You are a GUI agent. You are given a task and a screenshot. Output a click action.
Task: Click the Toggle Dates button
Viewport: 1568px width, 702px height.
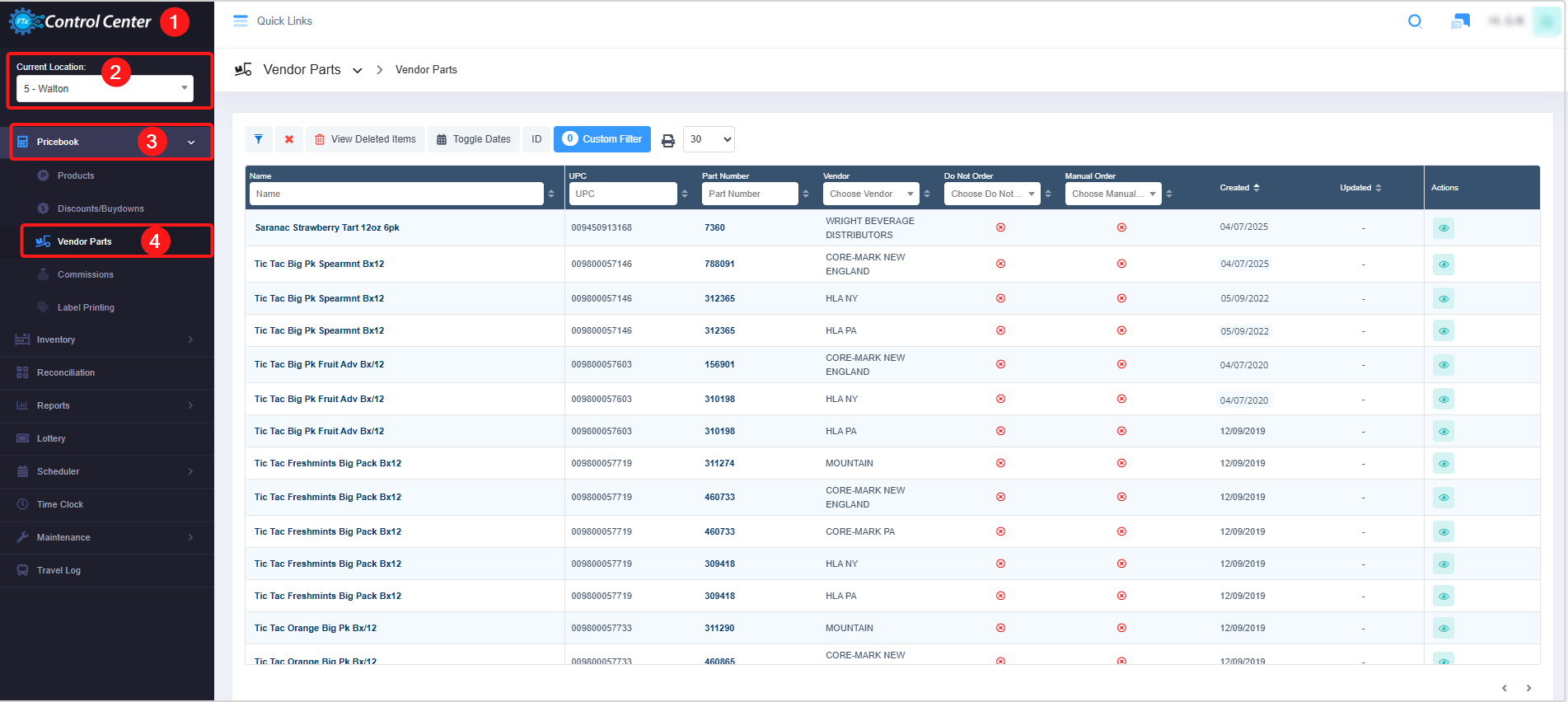(474, 139)
